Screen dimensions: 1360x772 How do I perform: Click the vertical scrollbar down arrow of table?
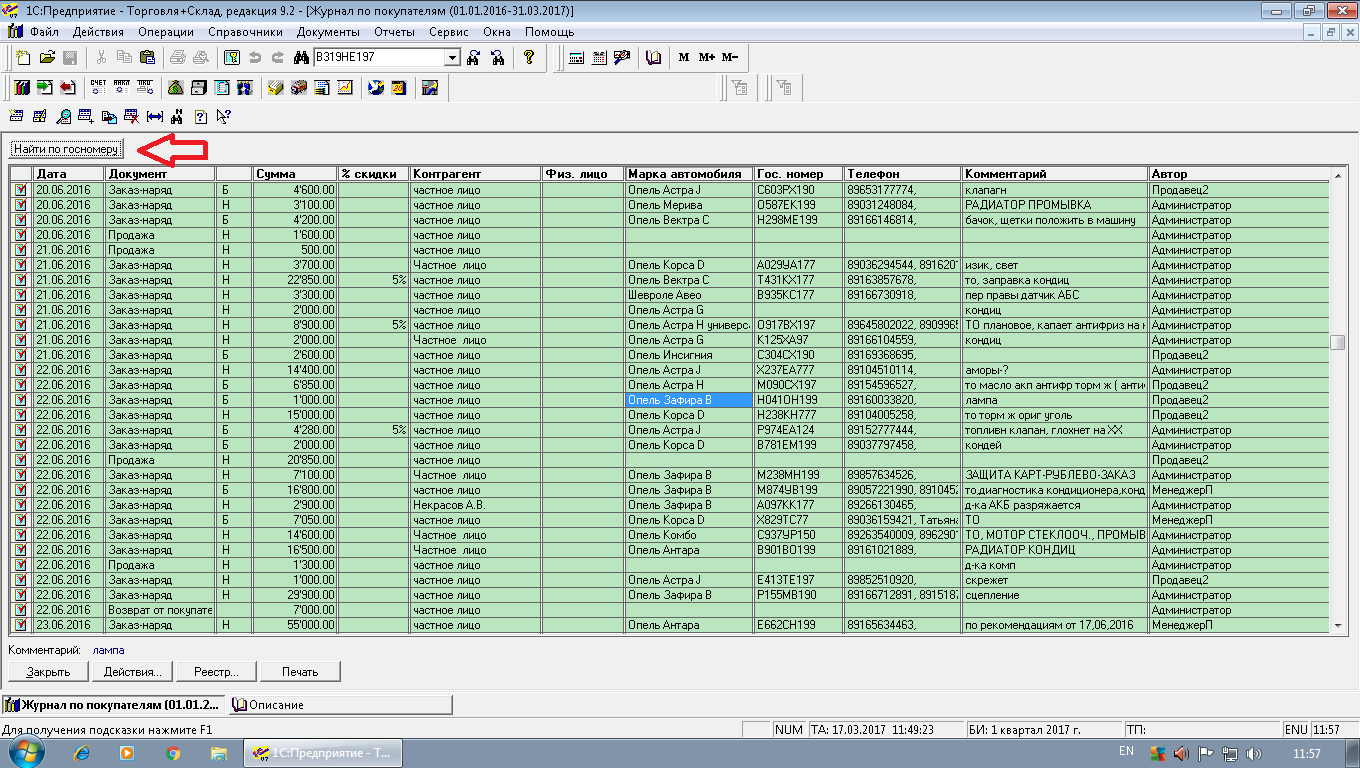tap(1337, 625)
